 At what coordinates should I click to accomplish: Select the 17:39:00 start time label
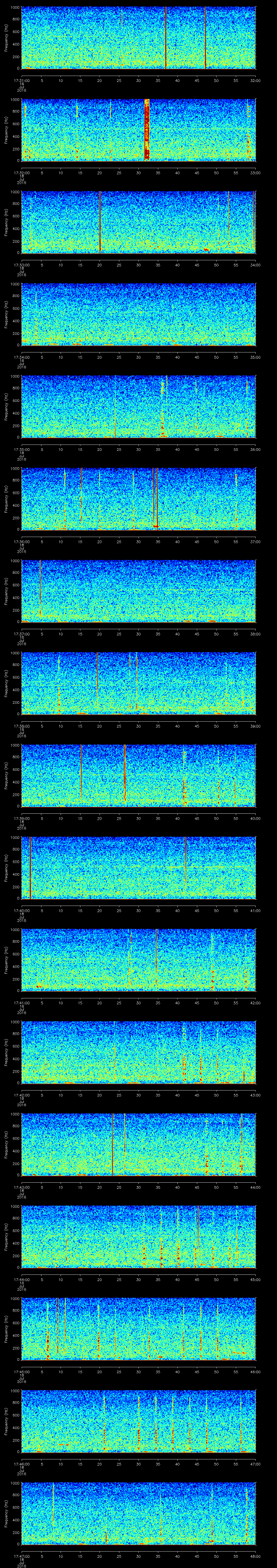[21, 818]
